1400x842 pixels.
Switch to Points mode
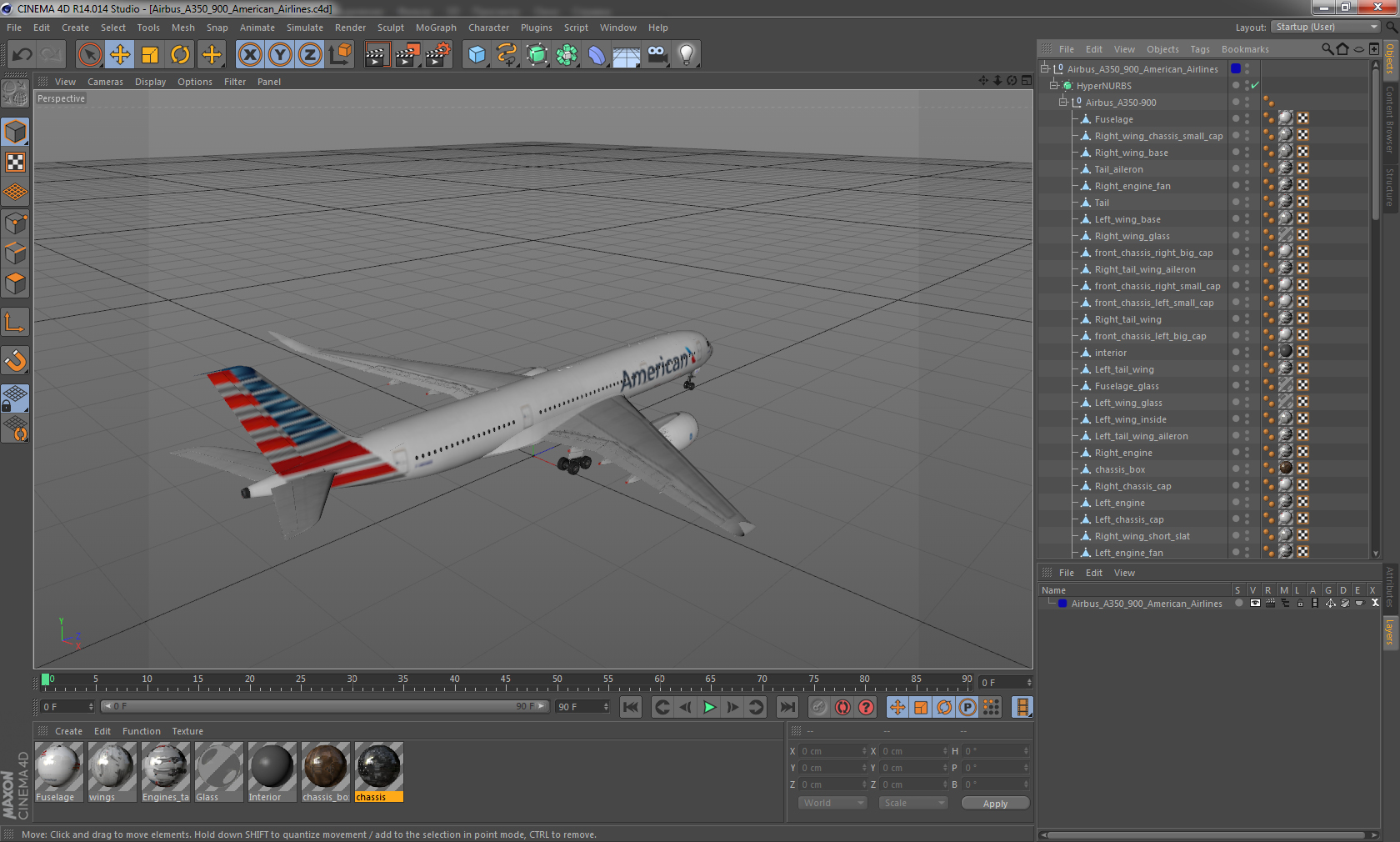[x=15, y=223]
